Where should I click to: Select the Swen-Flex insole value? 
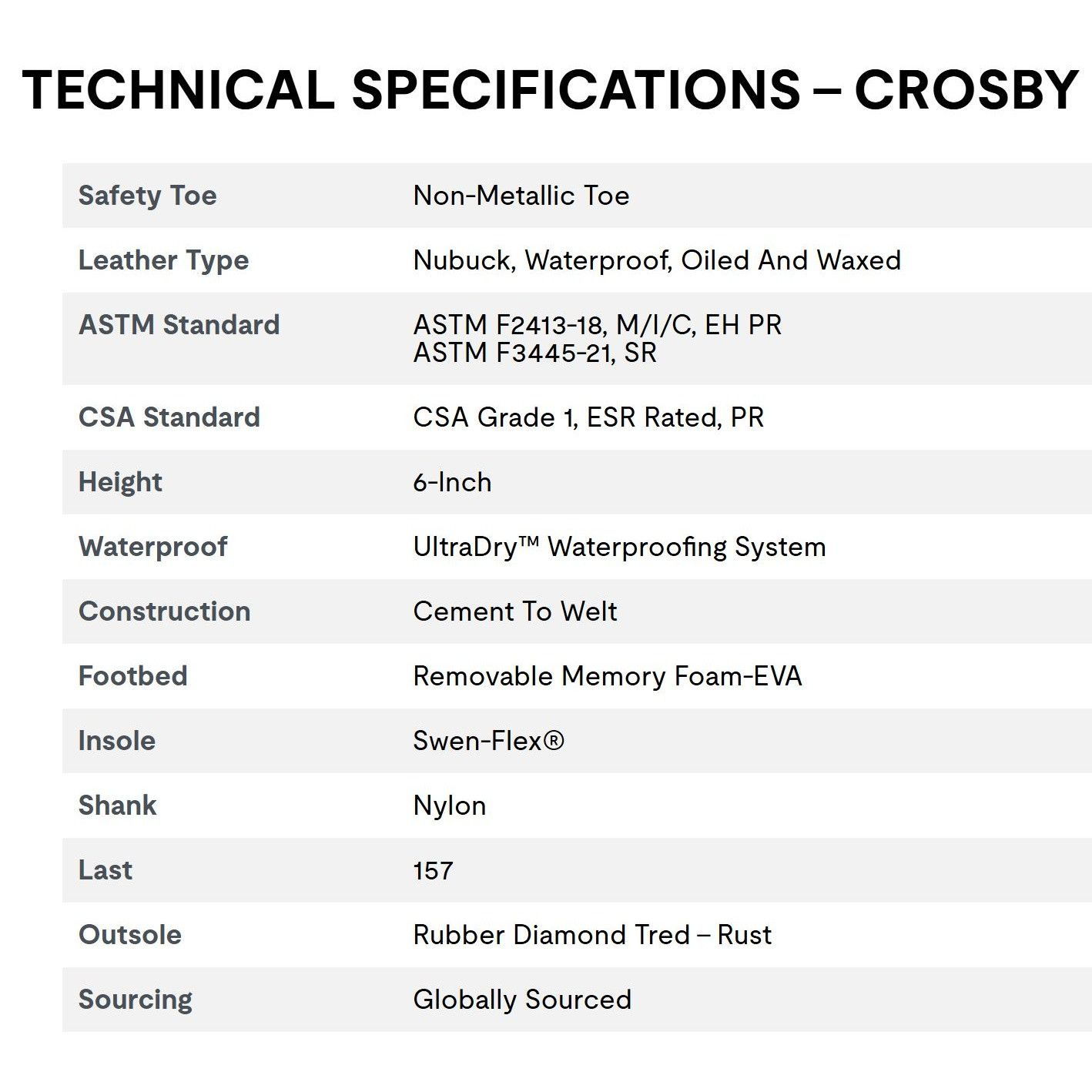[x=488, y=741]
